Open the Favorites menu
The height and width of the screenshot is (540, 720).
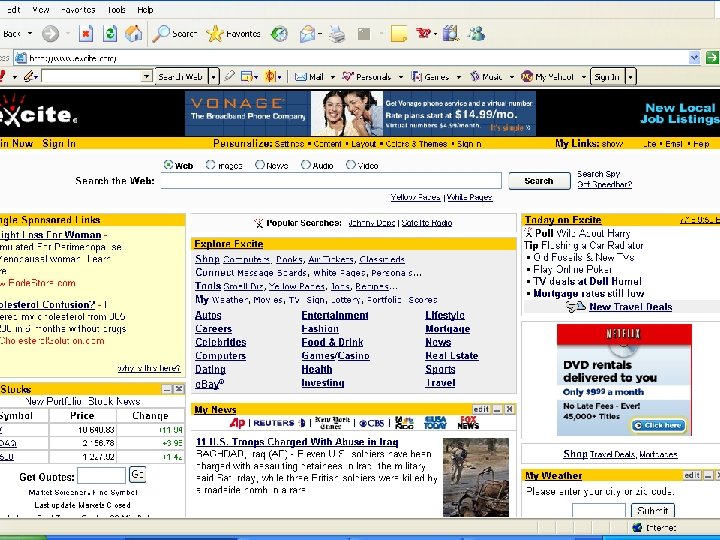[x=78, y=10]
